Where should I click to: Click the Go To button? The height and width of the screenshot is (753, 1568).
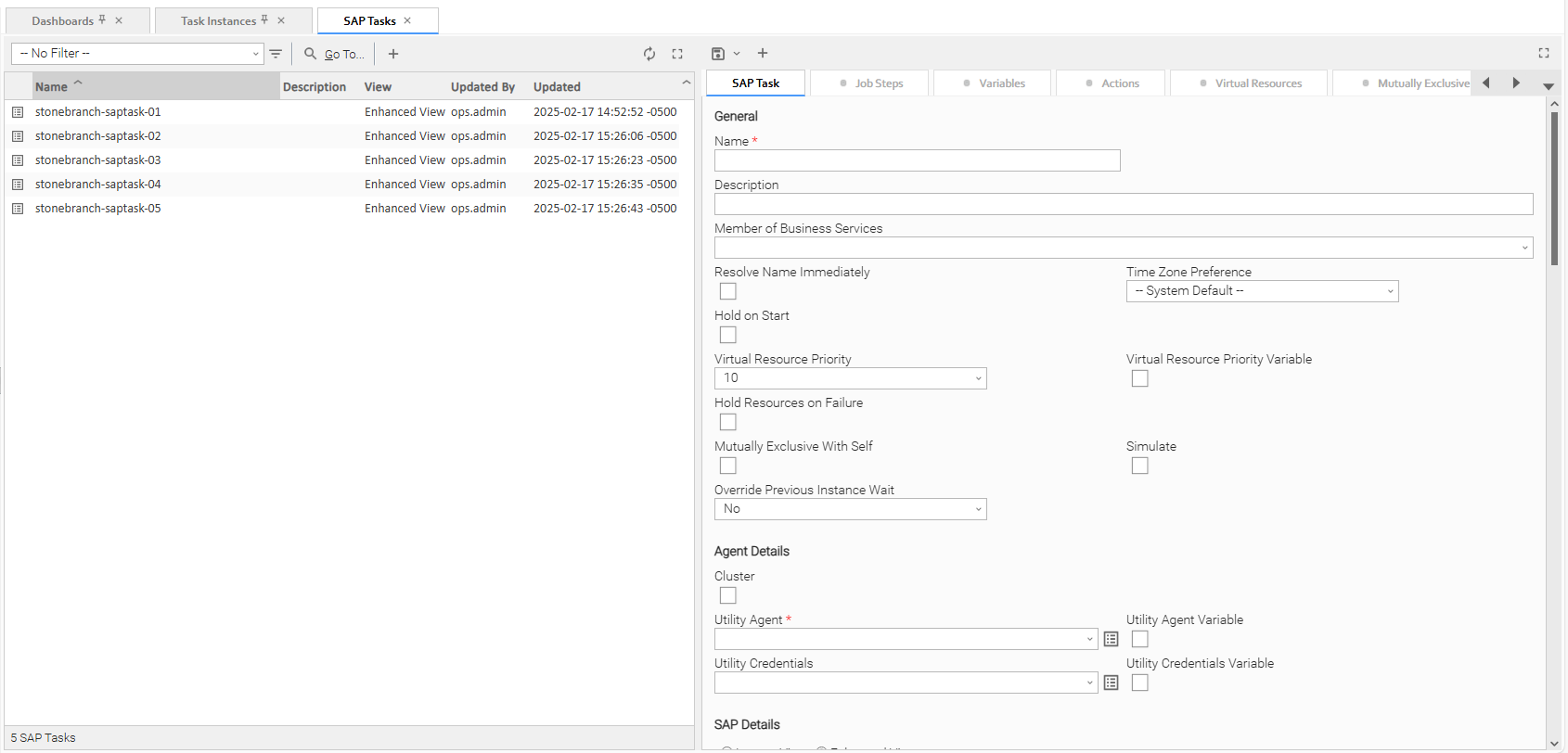click(x=335, y=54)
